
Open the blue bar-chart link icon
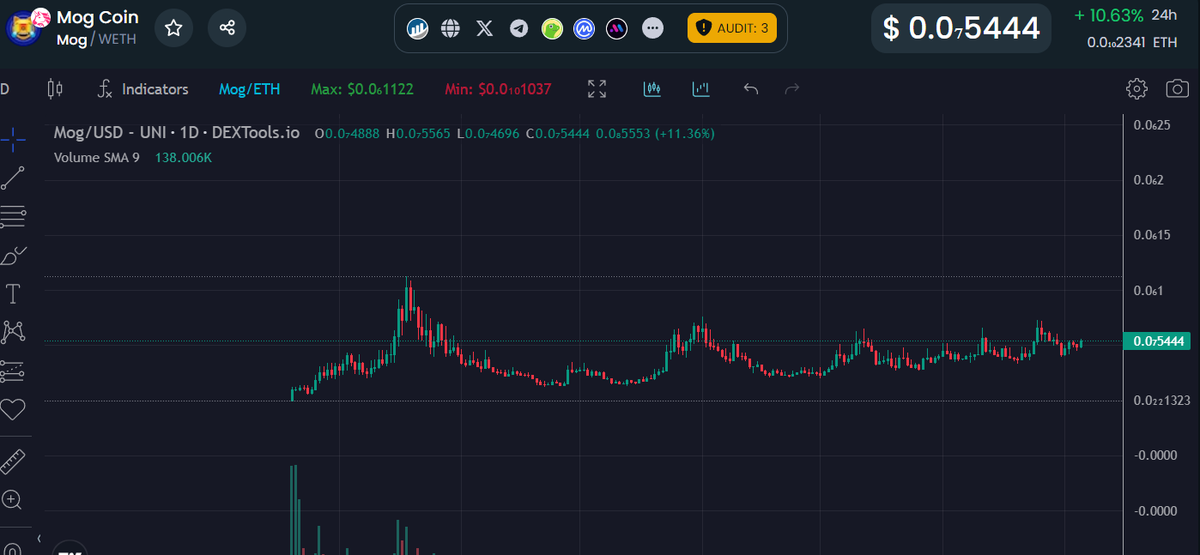click(418, 28)
